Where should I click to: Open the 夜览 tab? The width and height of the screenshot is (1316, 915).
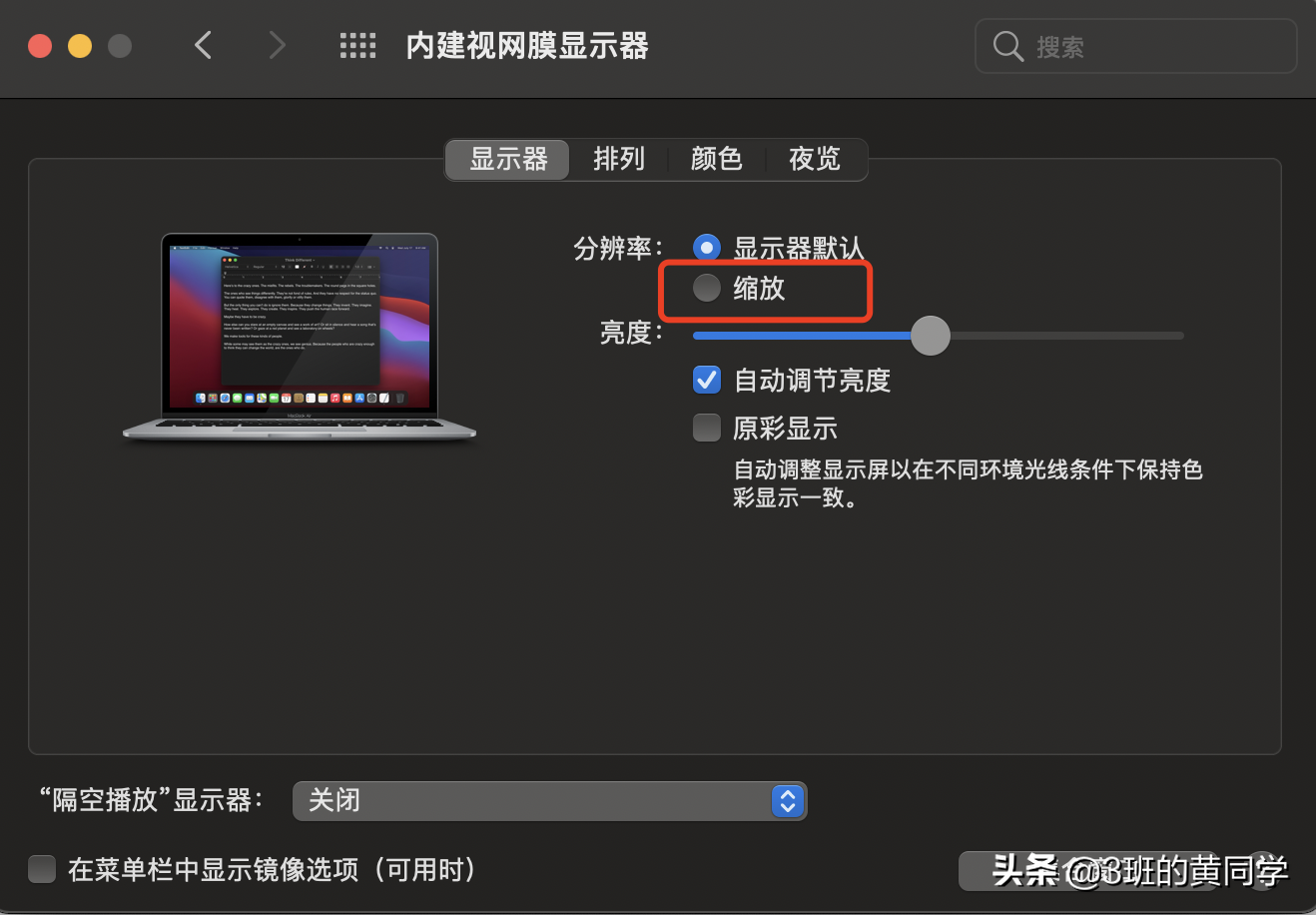(x=815, y=159)
